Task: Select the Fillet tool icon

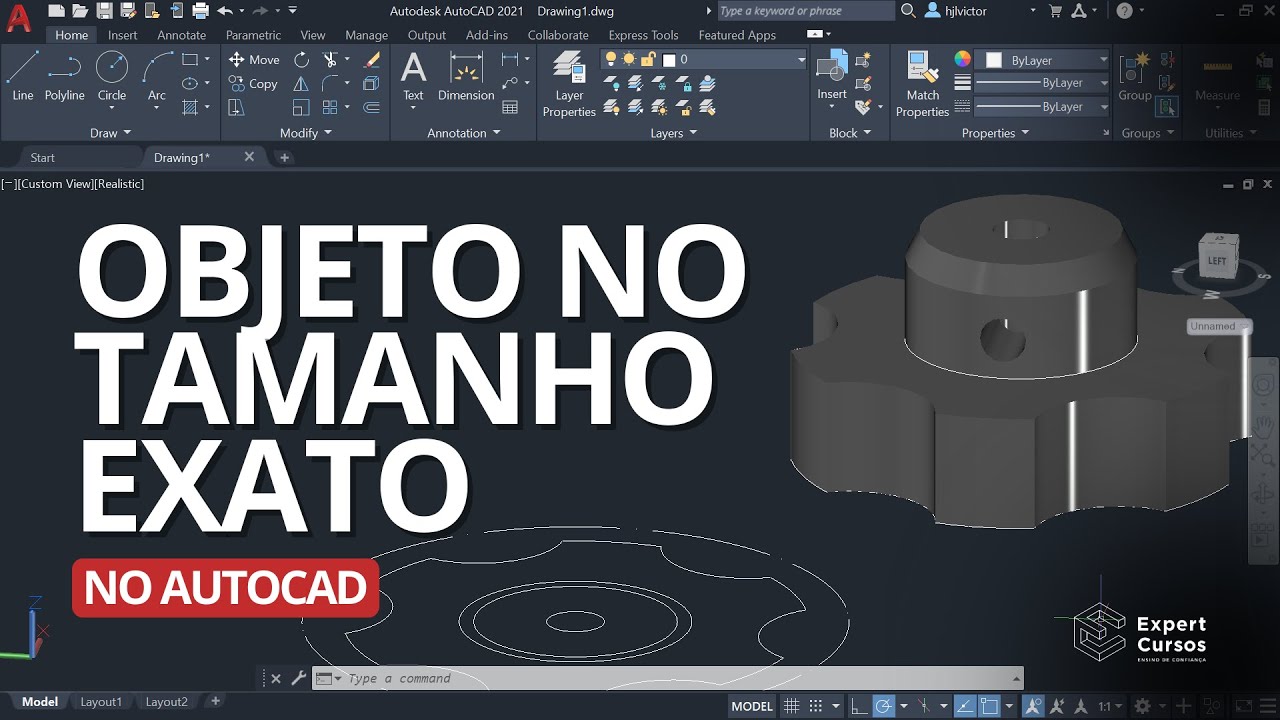Action: [x=330, y=84]
